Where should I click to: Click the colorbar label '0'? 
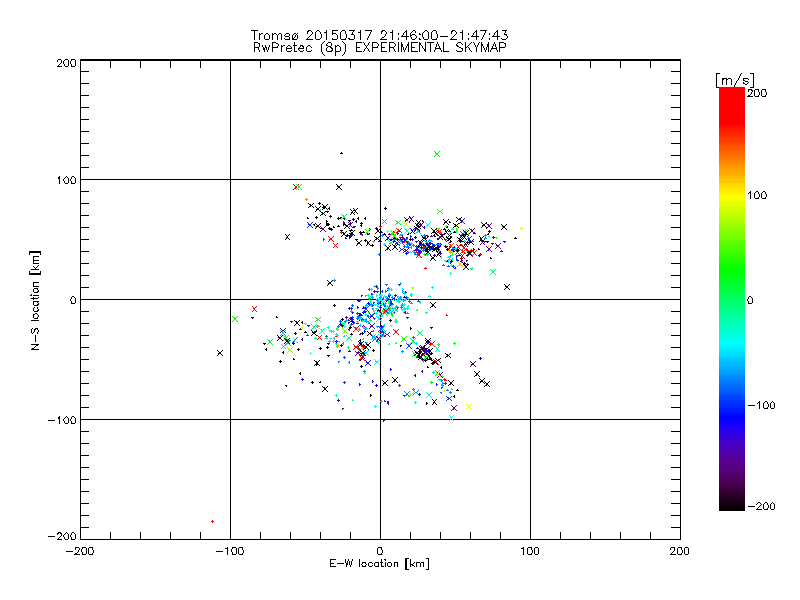tap(750, 300)
